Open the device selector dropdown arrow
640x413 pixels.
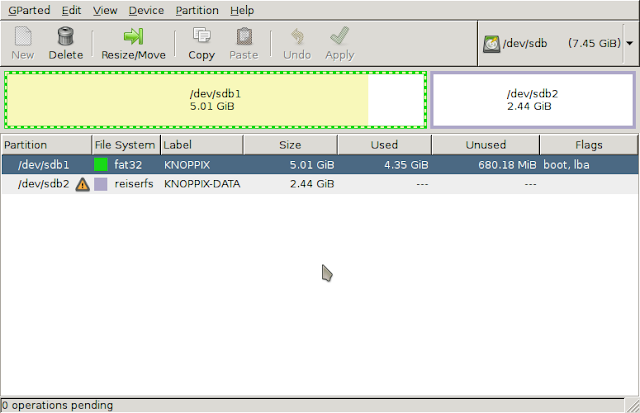point(630,43)
